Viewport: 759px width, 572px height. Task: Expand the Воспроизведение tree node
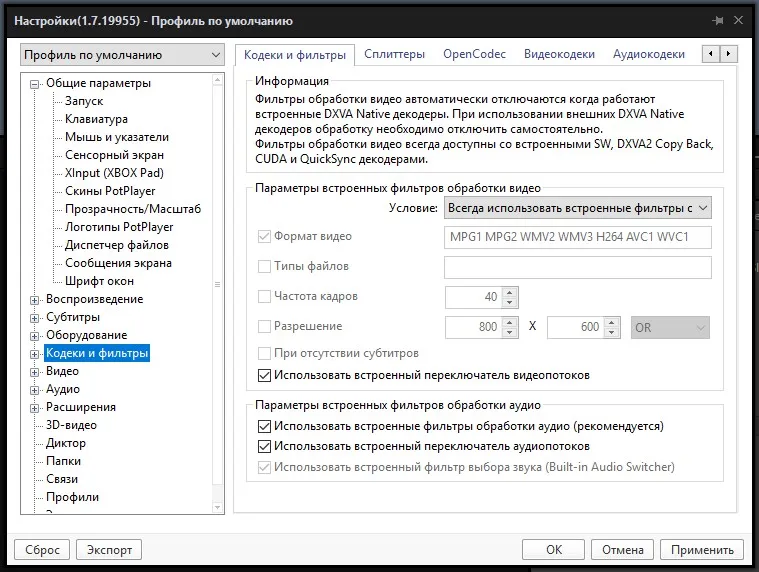(34, 300)
